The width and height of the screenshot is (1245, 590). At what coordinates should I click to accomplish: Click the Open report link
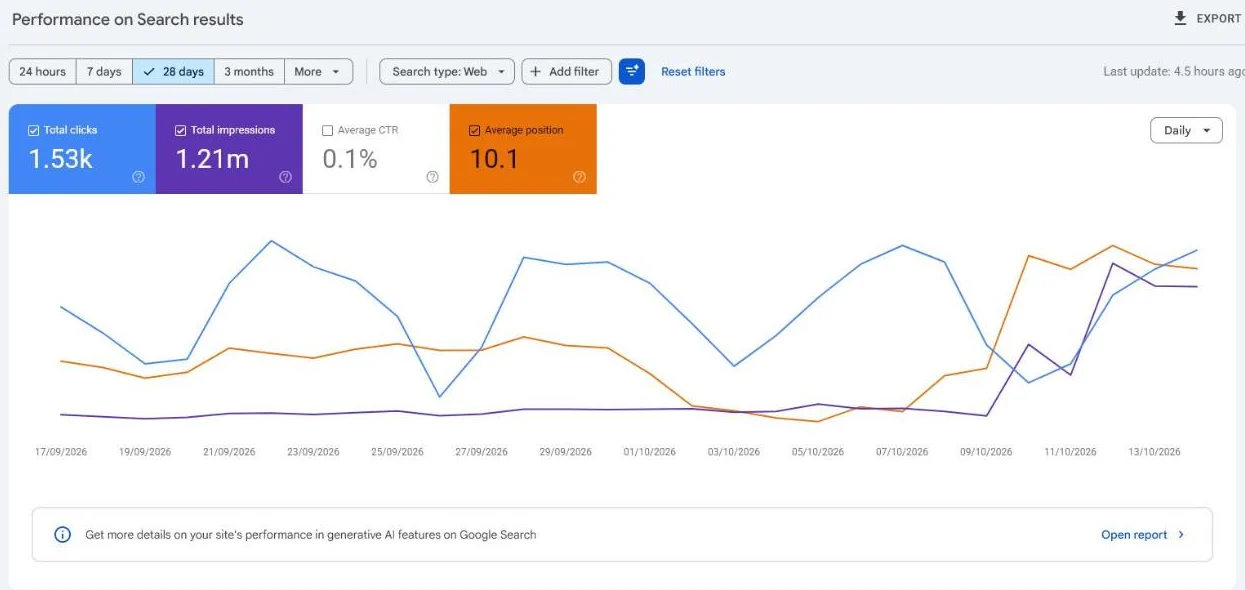[x=1134, y=535]
